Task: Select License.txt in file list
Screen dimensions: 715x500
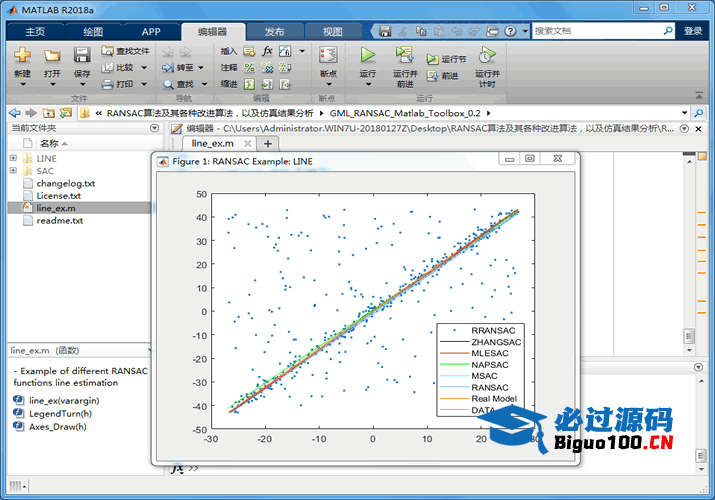Action: [58, 196]
